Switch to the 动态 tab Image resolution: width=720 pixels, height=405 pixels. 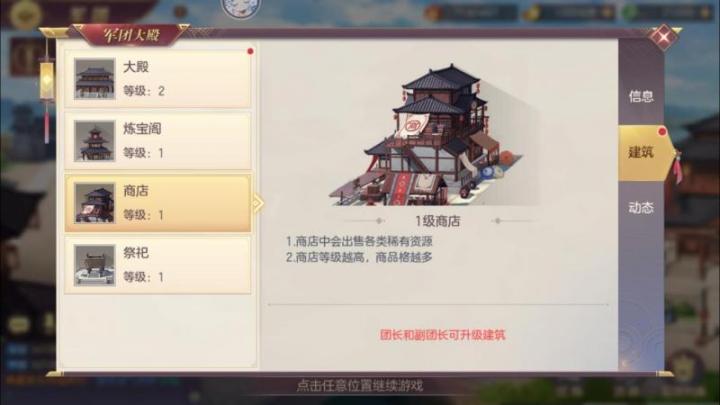(x=641, y=208)
